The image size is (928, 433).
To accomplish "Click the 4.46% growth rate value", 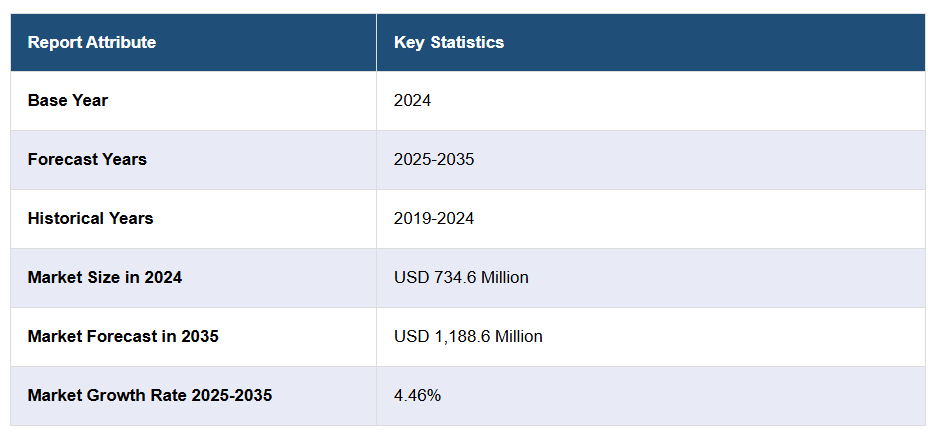I will [x=417, y=395].
